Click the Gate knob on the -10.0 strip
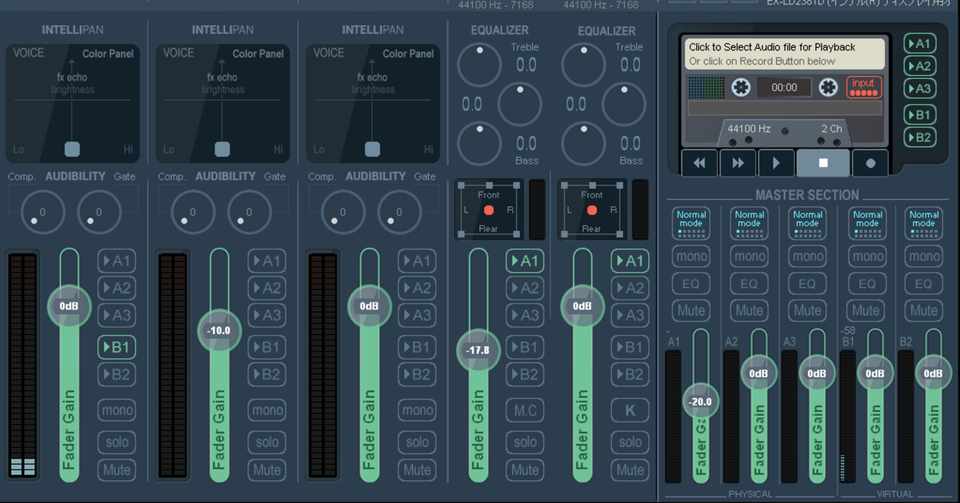This screenshot has width=960, height=503. tap(249, 212)
